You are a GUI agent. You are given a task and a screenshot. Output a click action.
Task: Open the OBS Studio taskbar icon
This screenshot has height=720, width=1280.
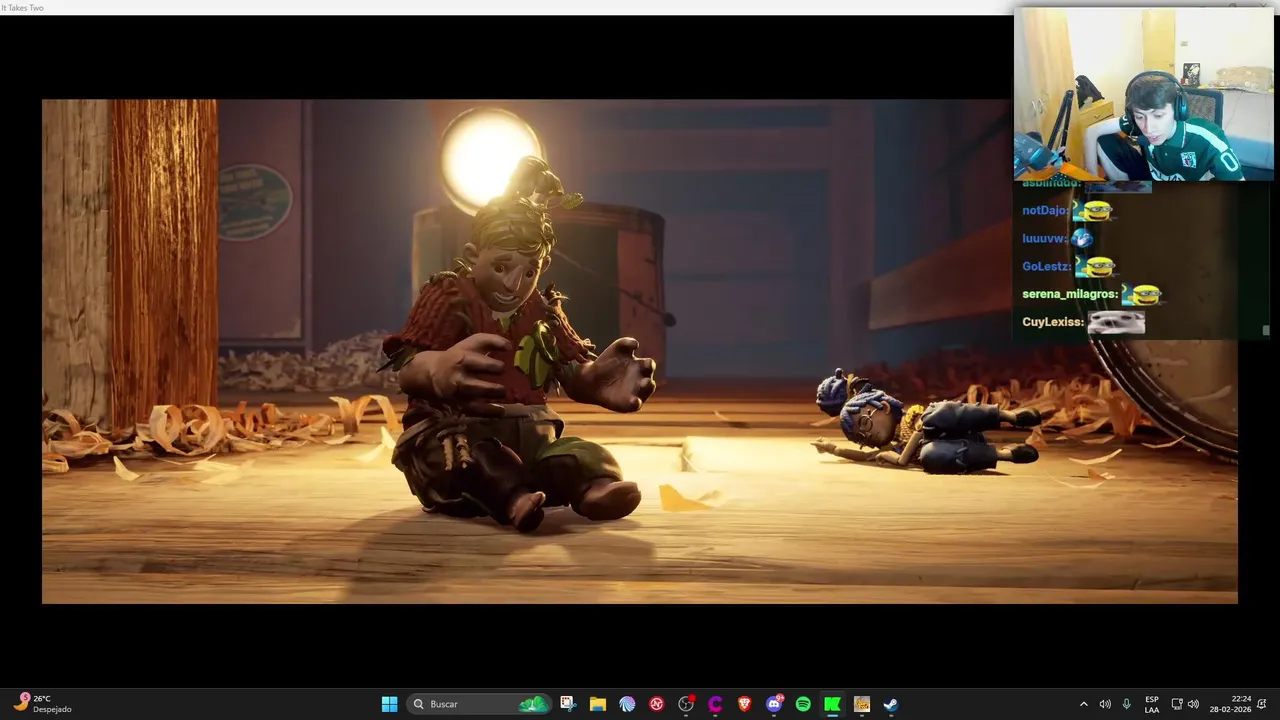point(686,704)
